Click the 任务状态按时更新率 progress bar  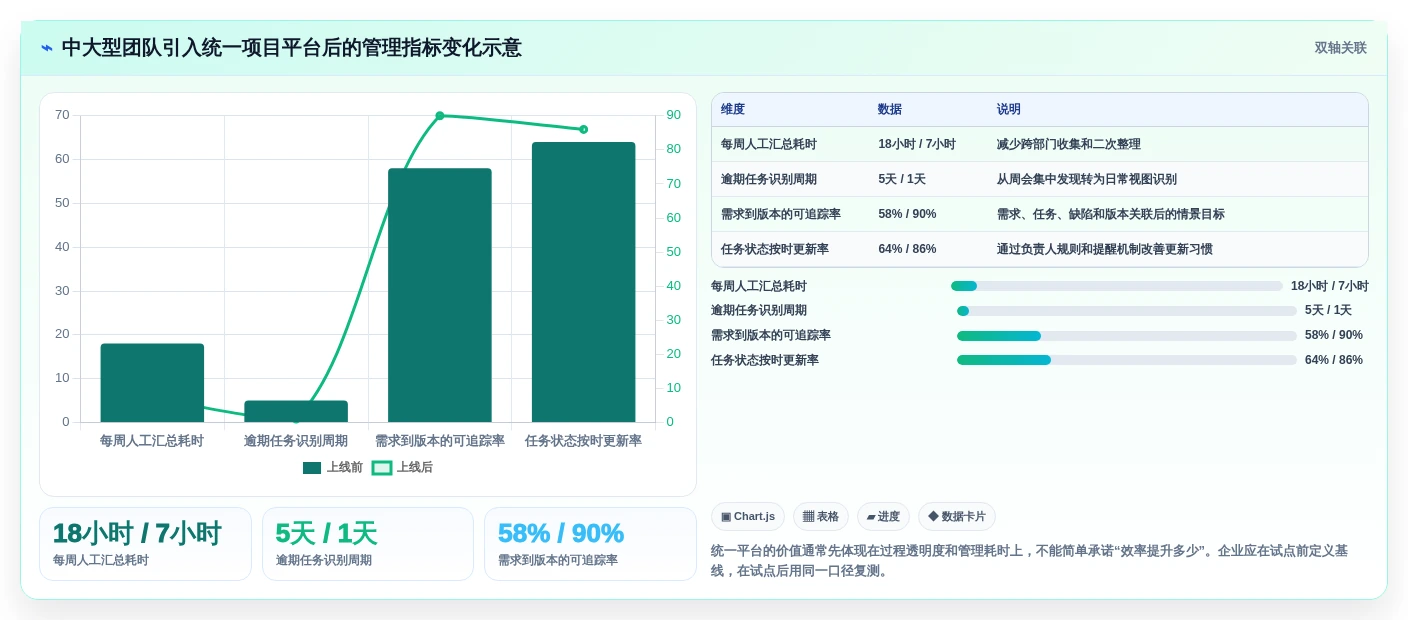[1127, 360]
